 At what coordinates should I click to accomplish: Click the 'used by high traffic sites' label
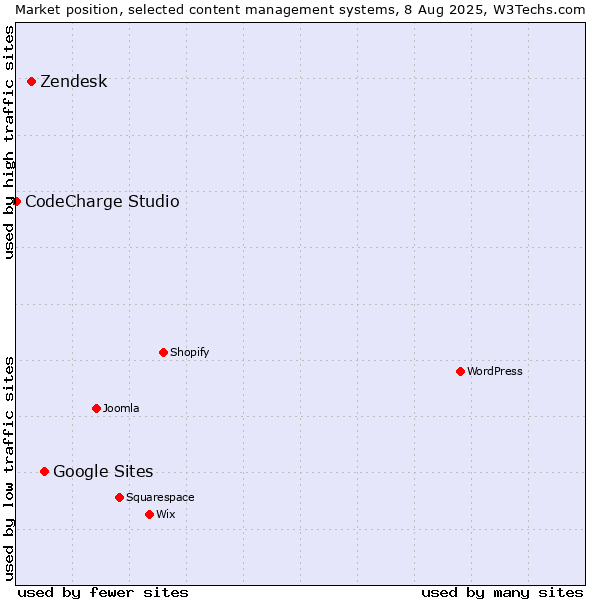pos(8,142)
